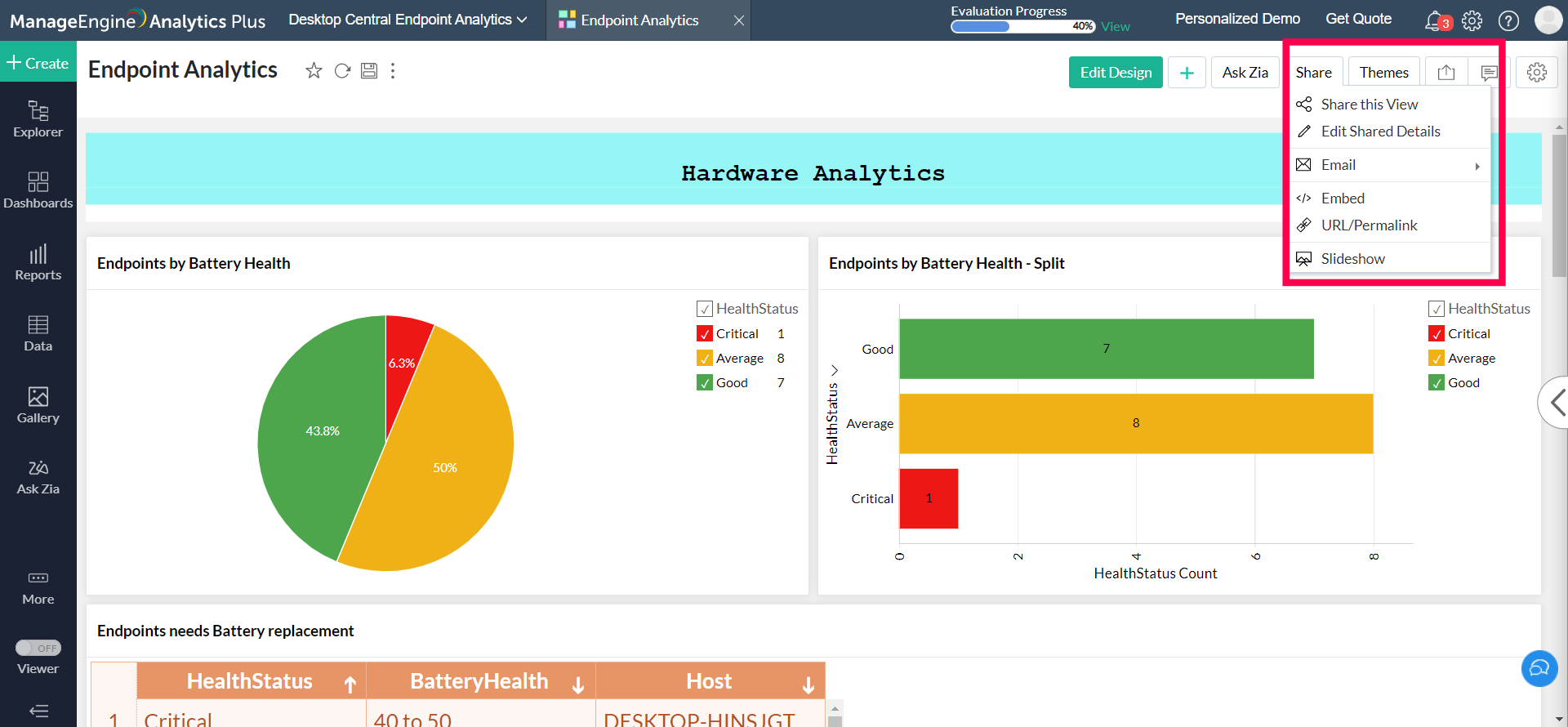This screenshot has width=1568, height=727.
Task: Open the comments icon in the toolbar
Action: [1489, 73]
